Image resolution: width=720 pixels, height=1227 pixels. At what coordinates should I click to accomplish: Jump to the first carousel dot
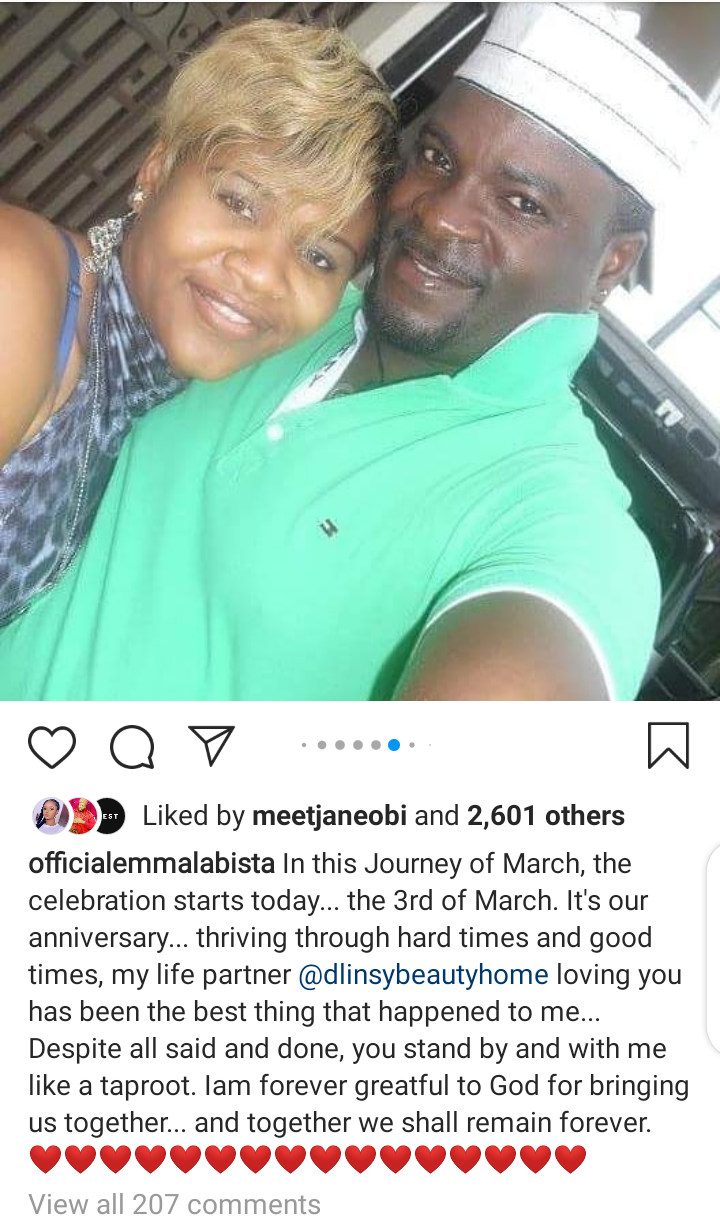click(304, 745)
